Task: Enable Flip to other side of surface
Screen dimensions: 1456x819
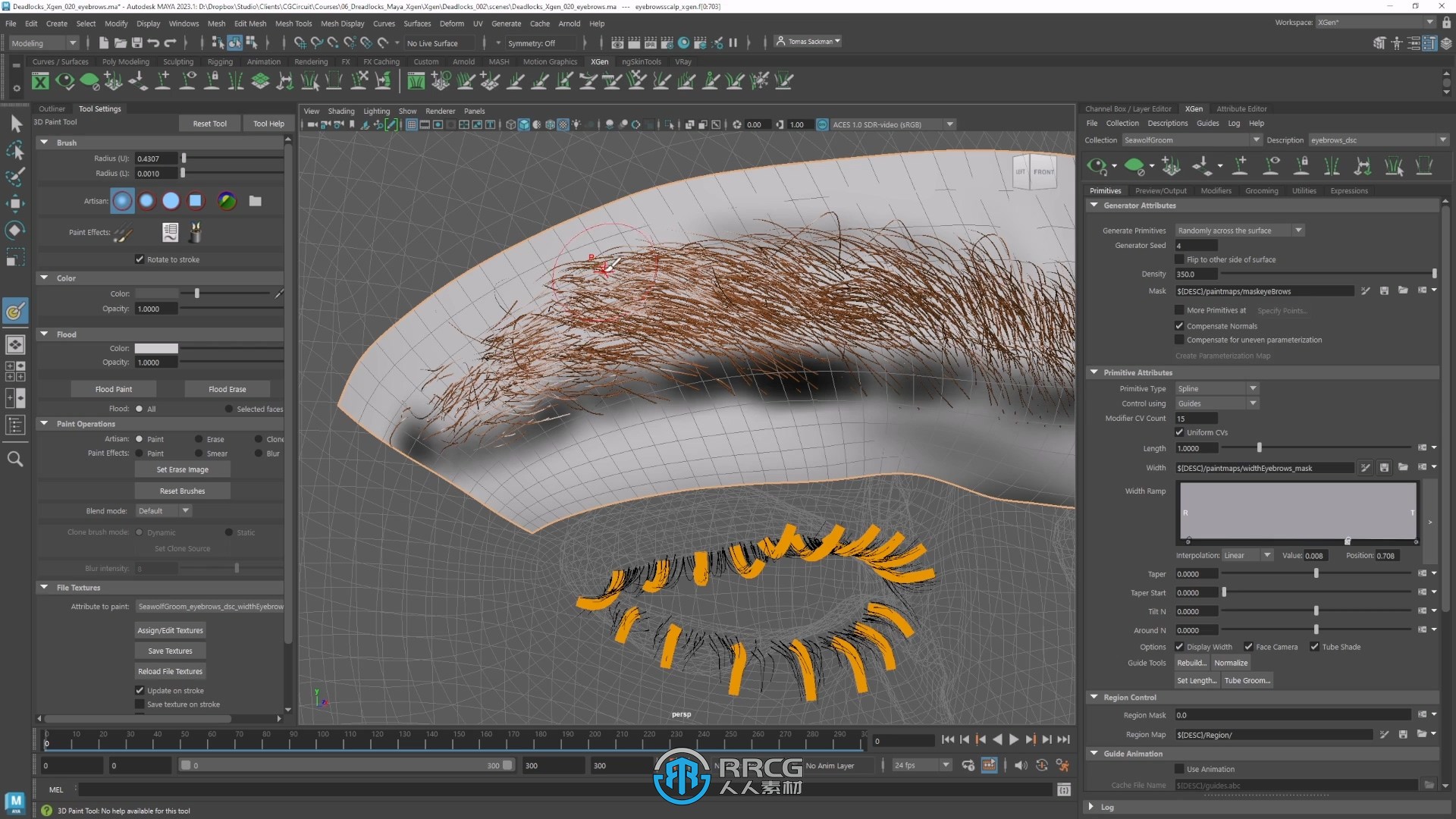Action: click(1179, 259)
